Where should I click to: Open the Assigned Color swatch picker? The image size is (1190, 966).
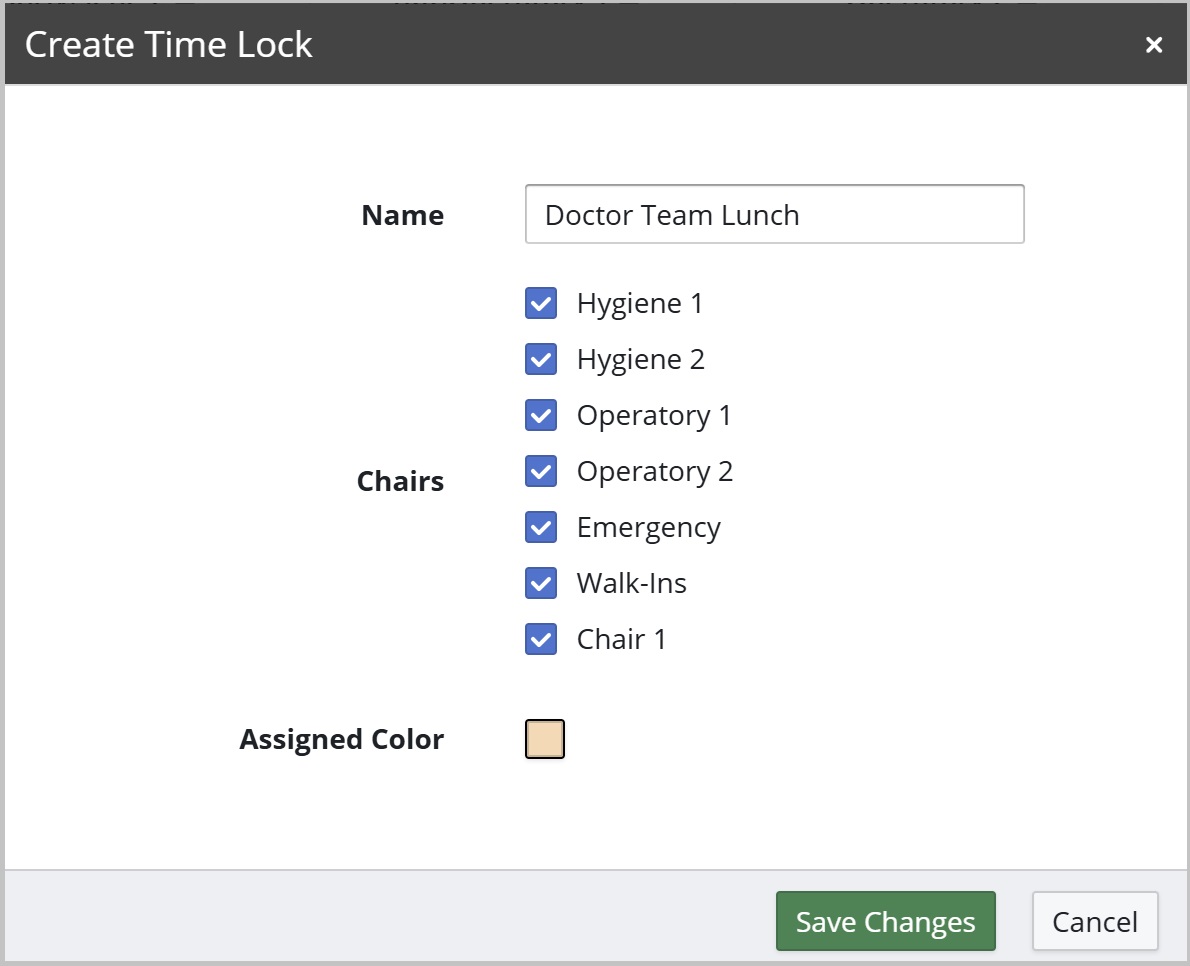pos(545,739)
